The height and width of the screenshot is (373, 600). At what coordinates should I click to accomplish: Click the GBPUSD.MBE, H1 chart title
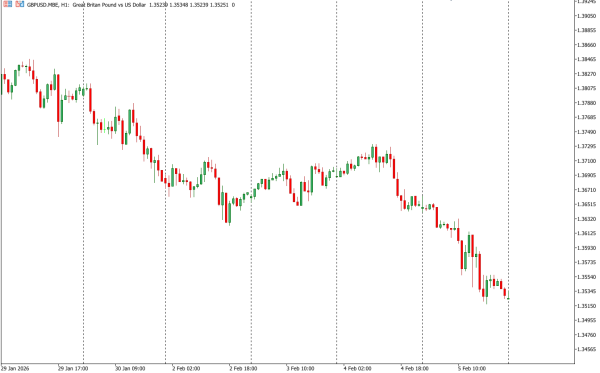click(x=49, y=5)
